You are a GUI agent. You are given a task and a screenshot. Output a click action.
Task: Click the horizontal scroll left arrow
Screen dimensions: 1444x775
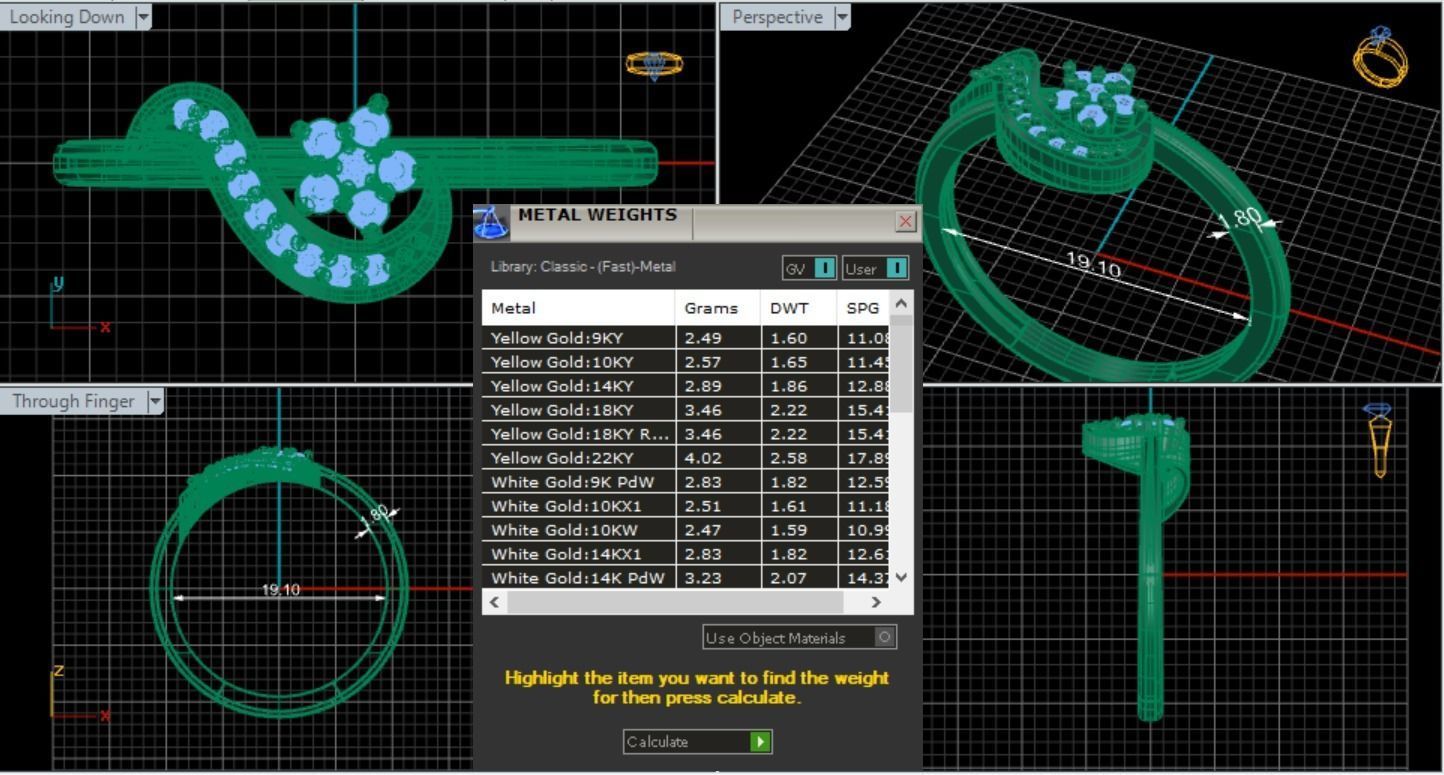[495, 602]
